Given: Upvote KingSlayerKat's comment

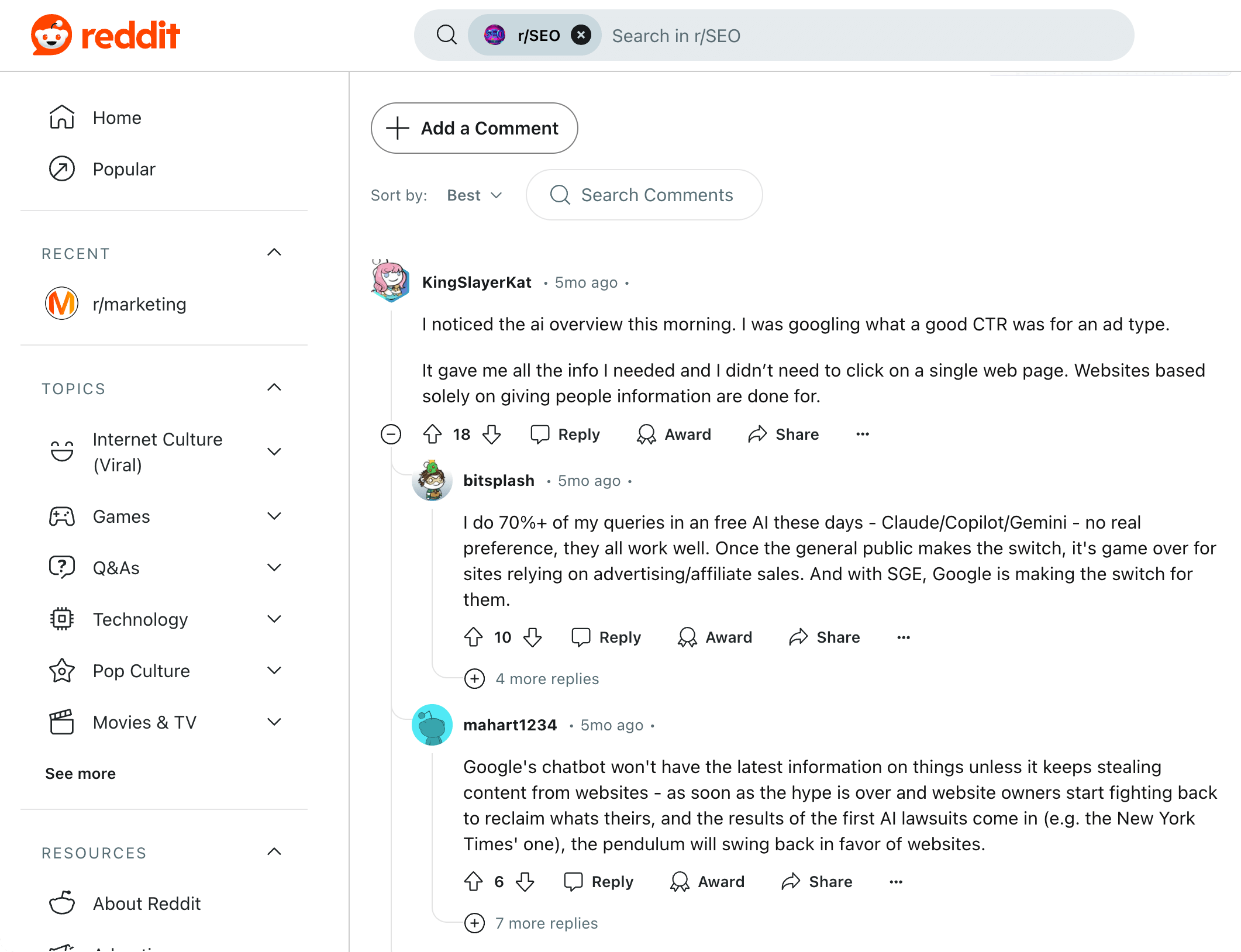Looking at the screenshot, I should point(433,434).
